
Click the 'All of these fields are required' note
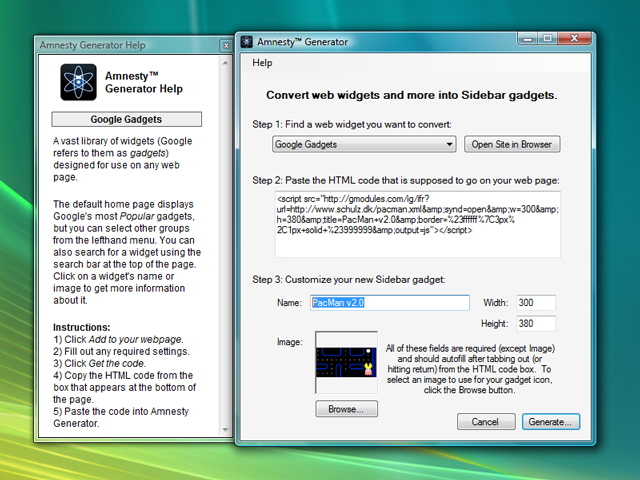pyautogui.click(x=470, y=369)
